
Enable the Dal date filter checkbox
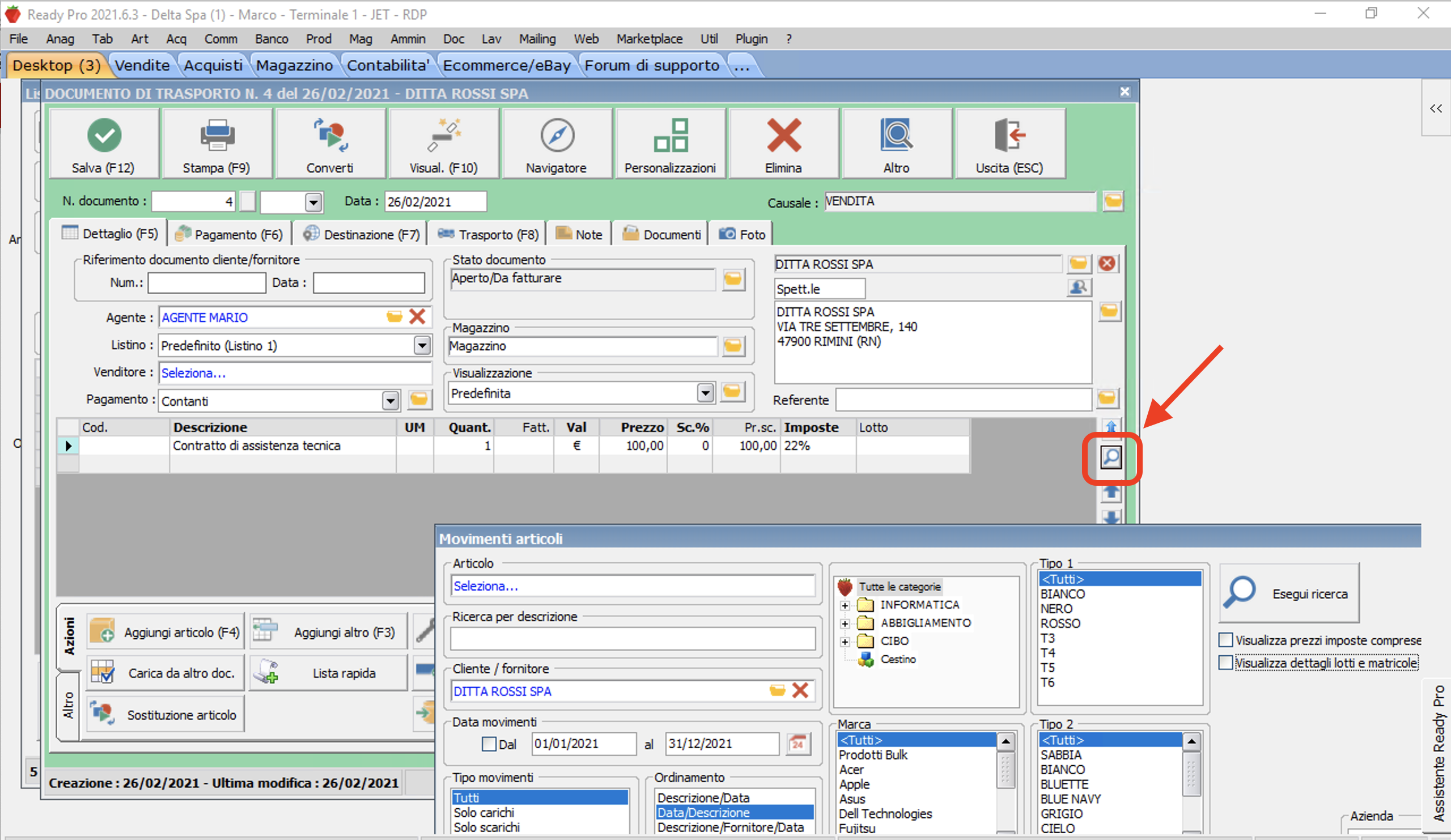click(x=489, y=744)
